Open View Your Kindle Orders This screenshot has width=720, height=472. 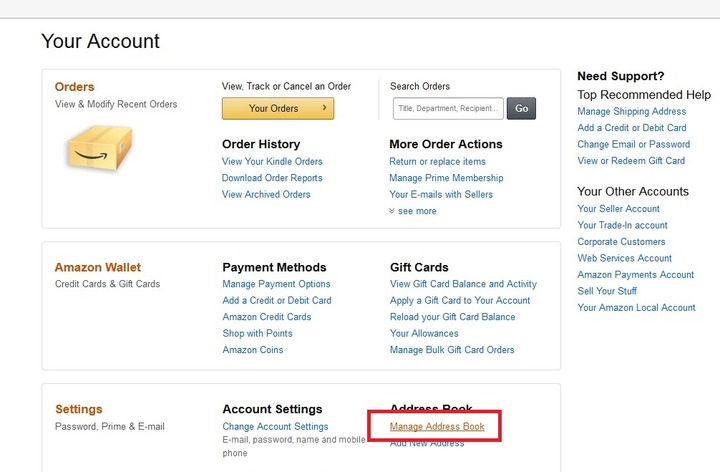(272, 162)
